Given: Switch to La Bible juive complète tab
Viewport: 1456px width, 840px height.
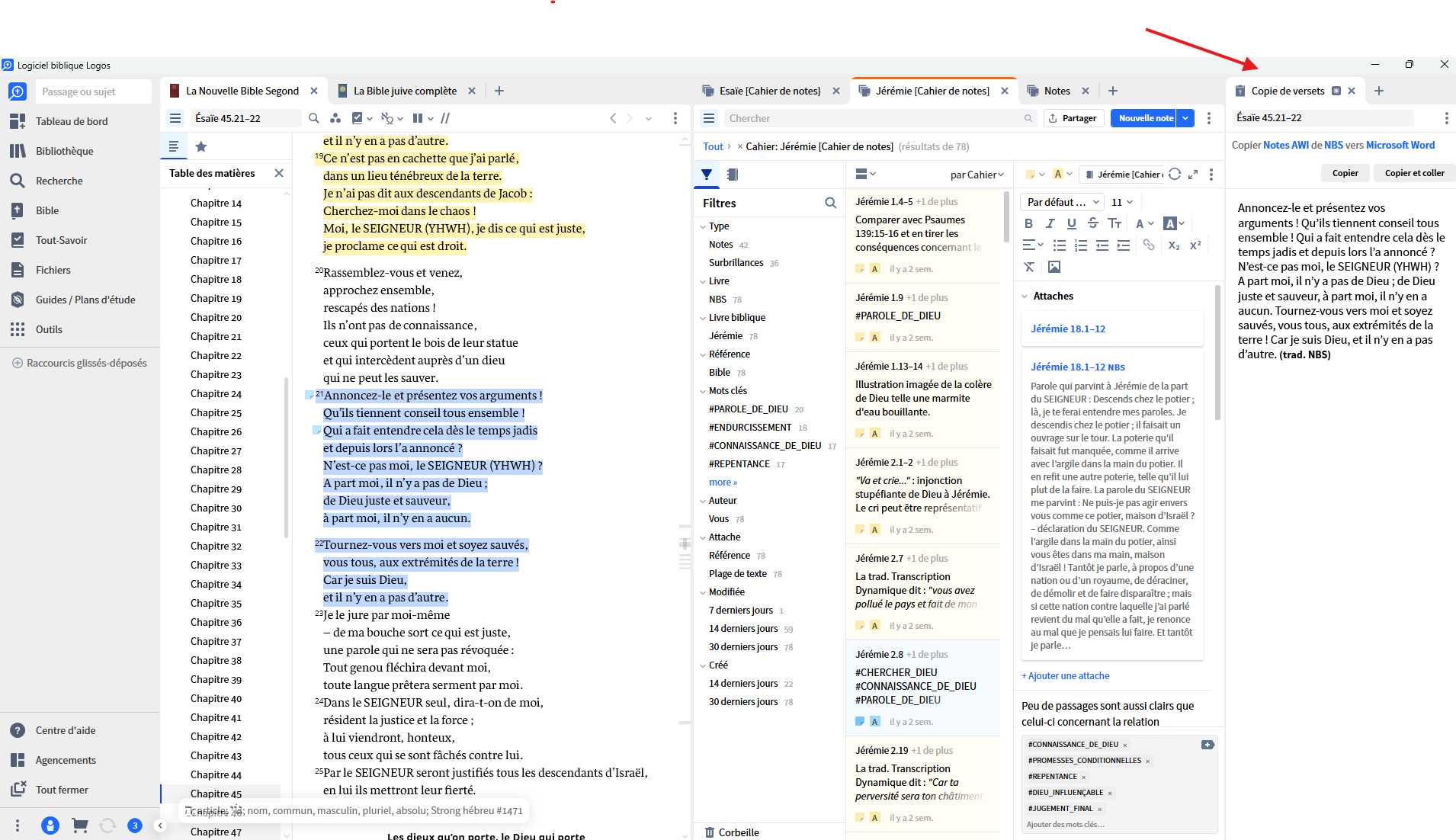Looking at the screenshot, I should [x=405, y=91].
